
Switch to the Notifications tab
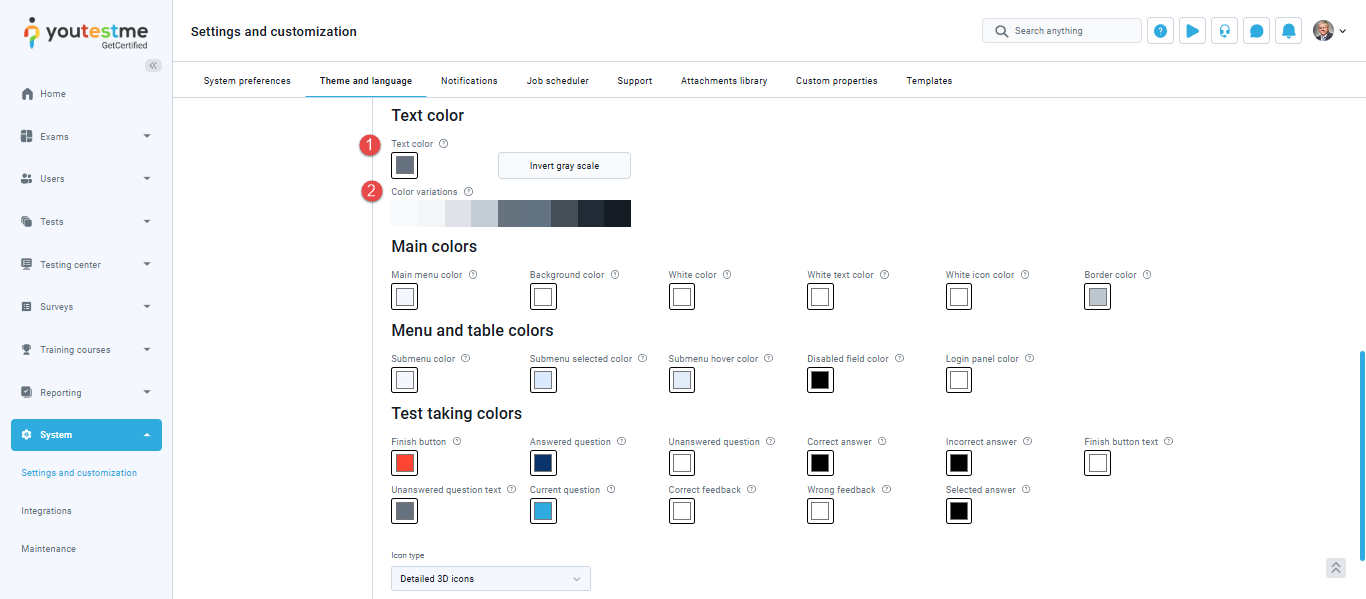pos(469,81)
